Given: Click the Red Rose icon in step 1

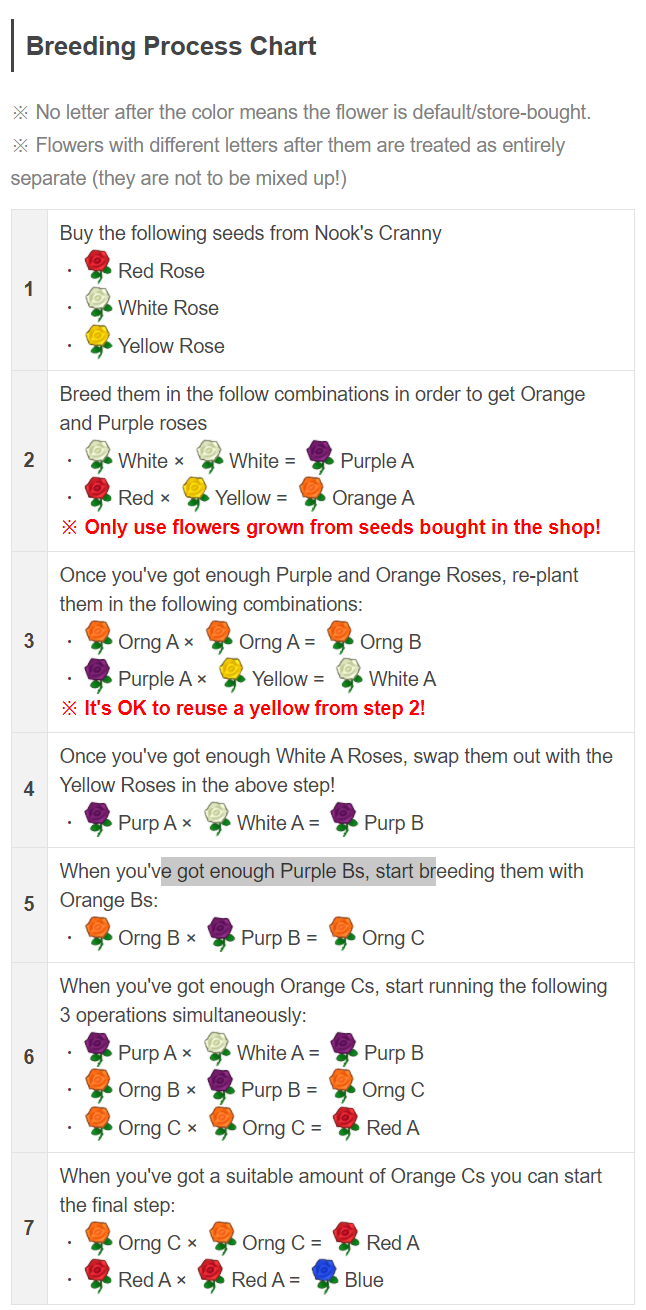Looking at the screenshot, I should click(x=98, y=267).
